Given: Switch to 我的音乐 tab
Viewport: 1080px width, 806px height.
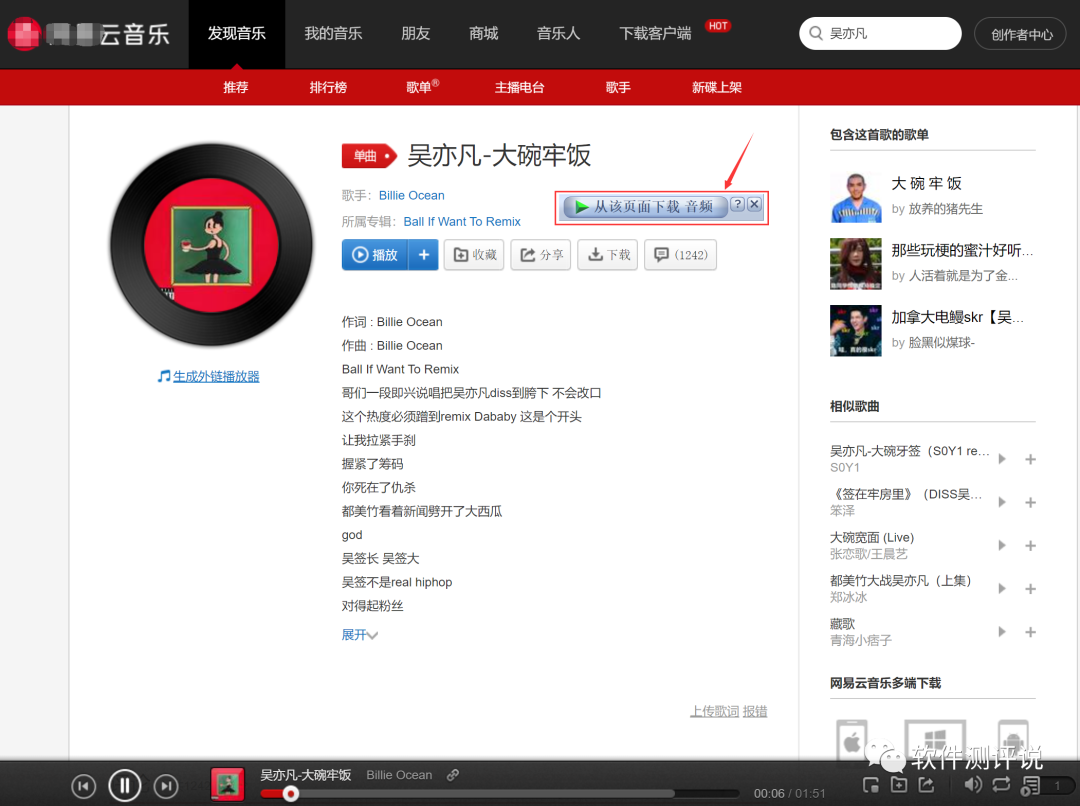Looking at the screenshot, I should (x=333, y=33).
